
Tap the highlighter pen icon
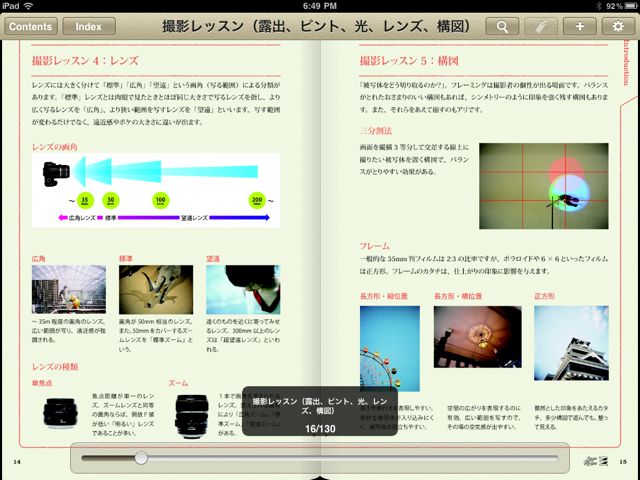point(541,27)
